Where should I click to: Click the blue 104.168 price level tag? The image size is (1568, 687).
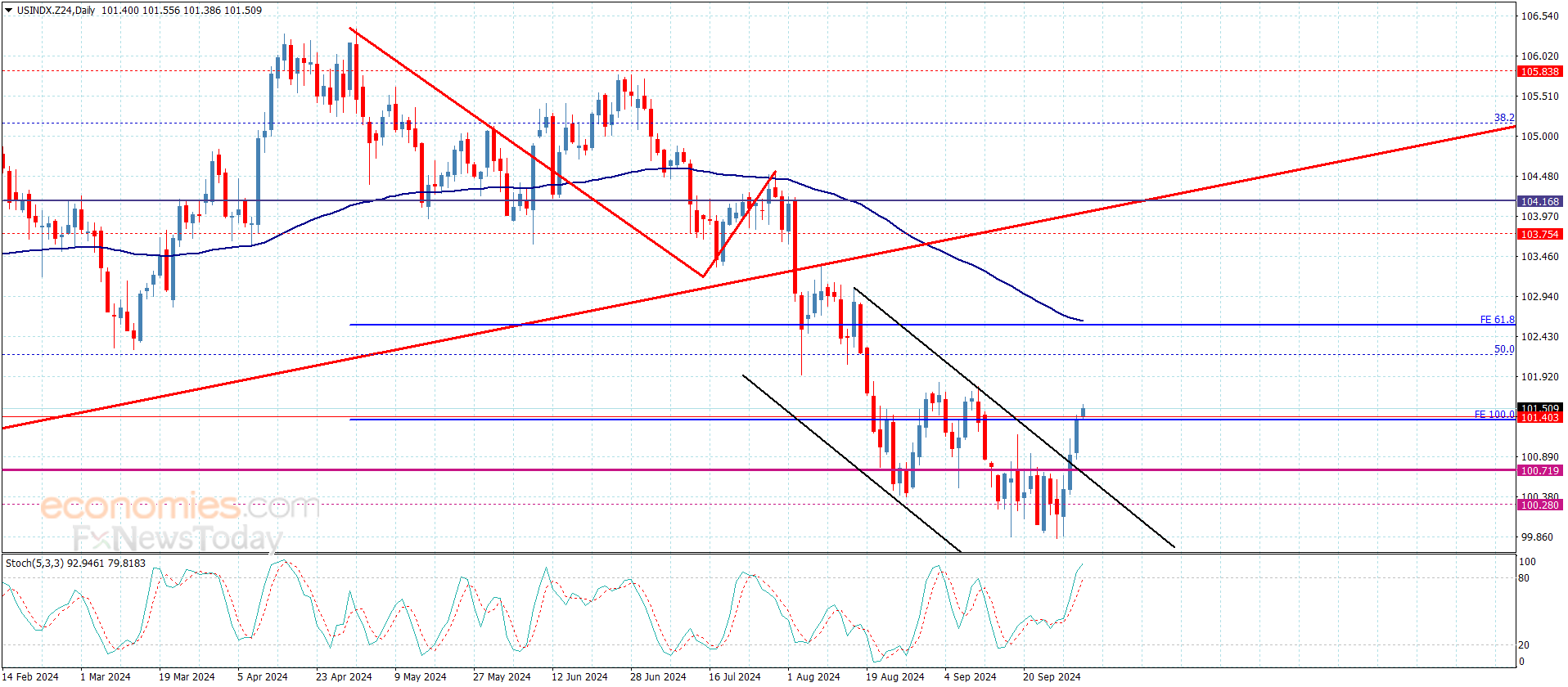pos(1539,201)
